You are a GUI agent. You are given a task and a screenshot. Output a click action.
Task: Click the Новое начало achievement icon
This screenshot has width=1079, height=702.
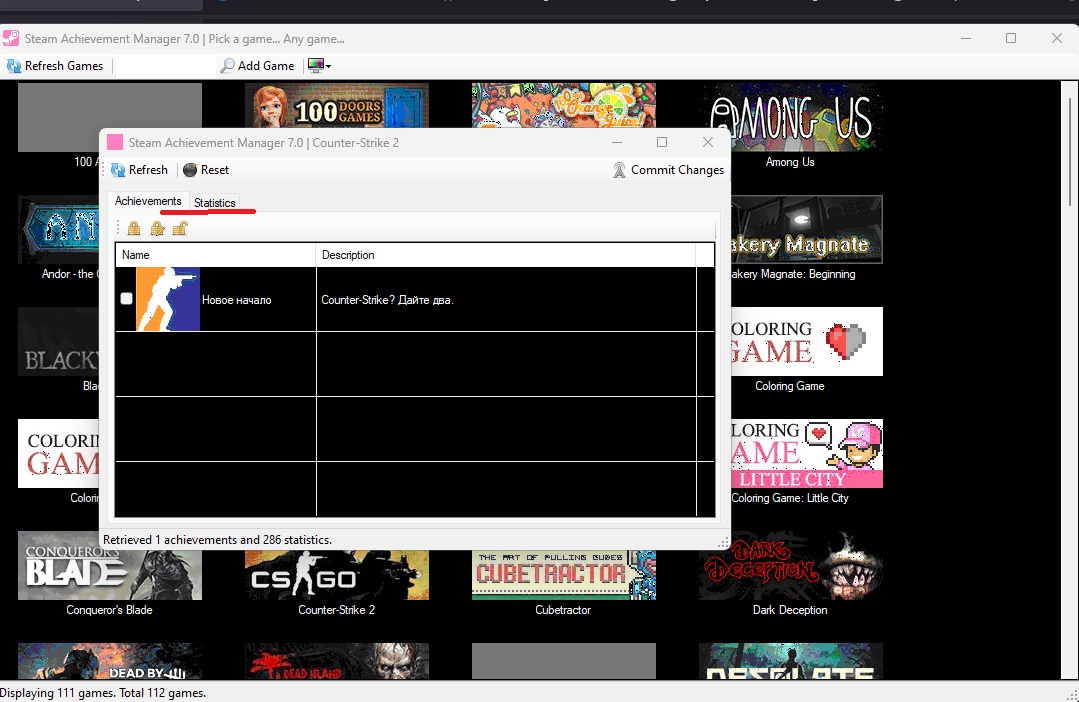(x=168, y=299)
